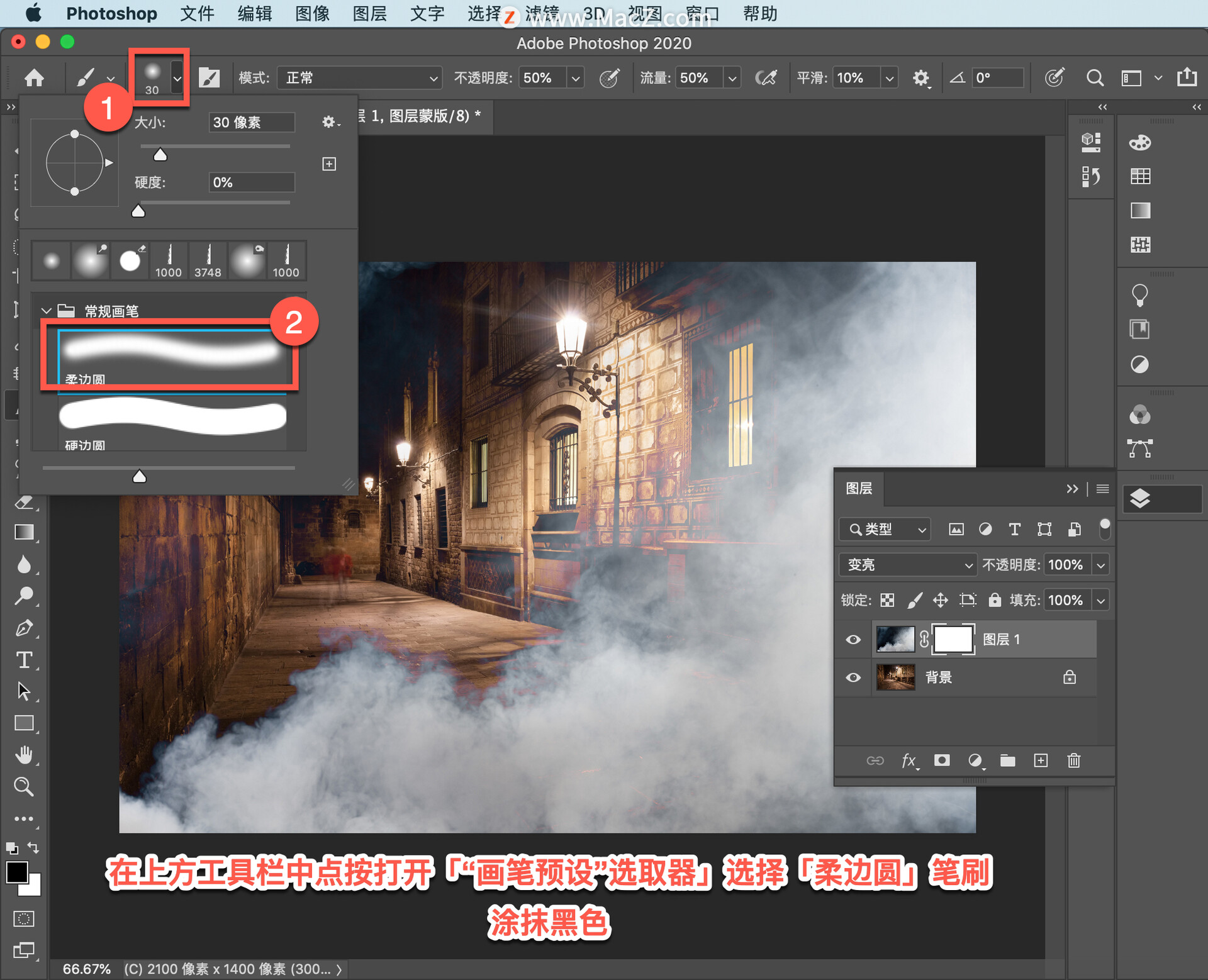Toggle lock all layer attributes
Screen dimensions: 1208x980
pyautogui.click(x=995, y=599)
